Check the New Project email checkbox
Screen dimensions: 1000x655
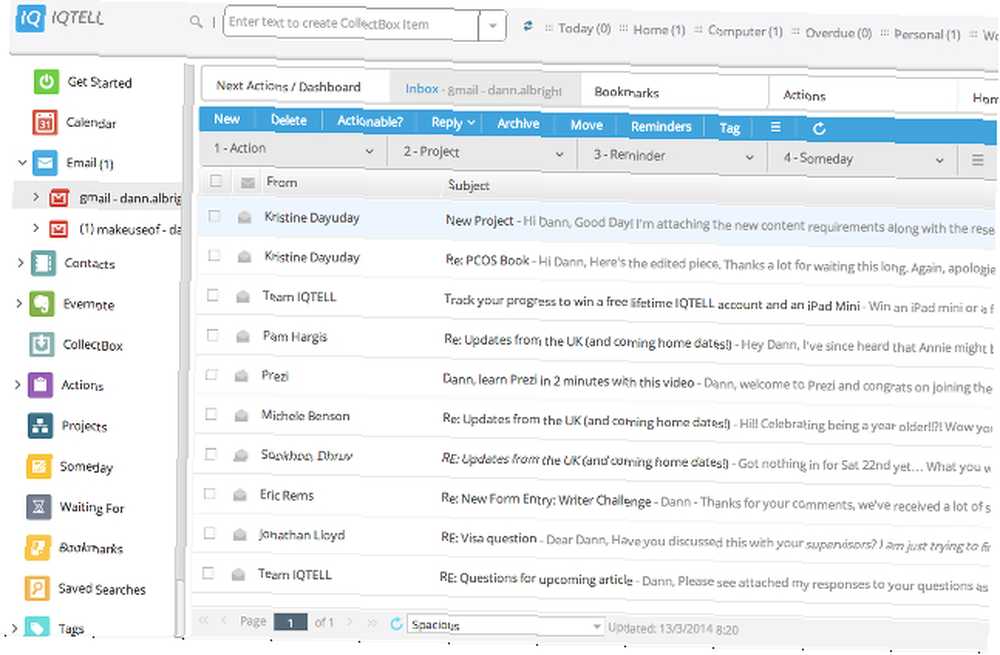click(215, 216)
